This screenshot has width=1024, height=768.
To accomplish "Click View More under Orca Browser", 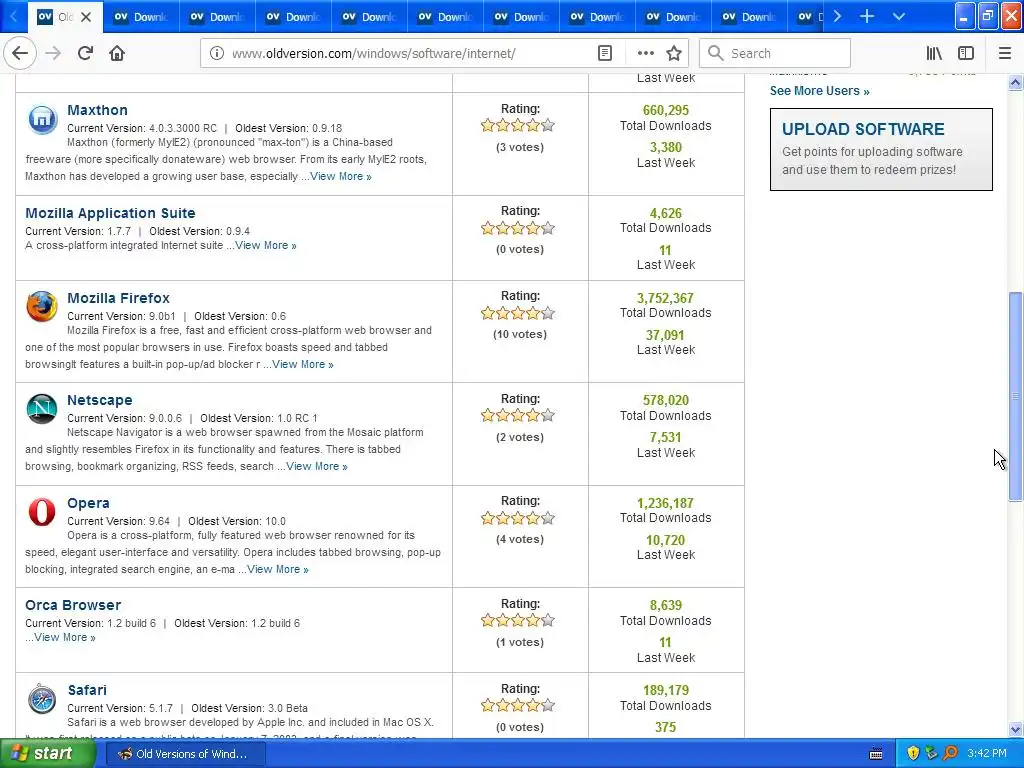I will (65, 637).
